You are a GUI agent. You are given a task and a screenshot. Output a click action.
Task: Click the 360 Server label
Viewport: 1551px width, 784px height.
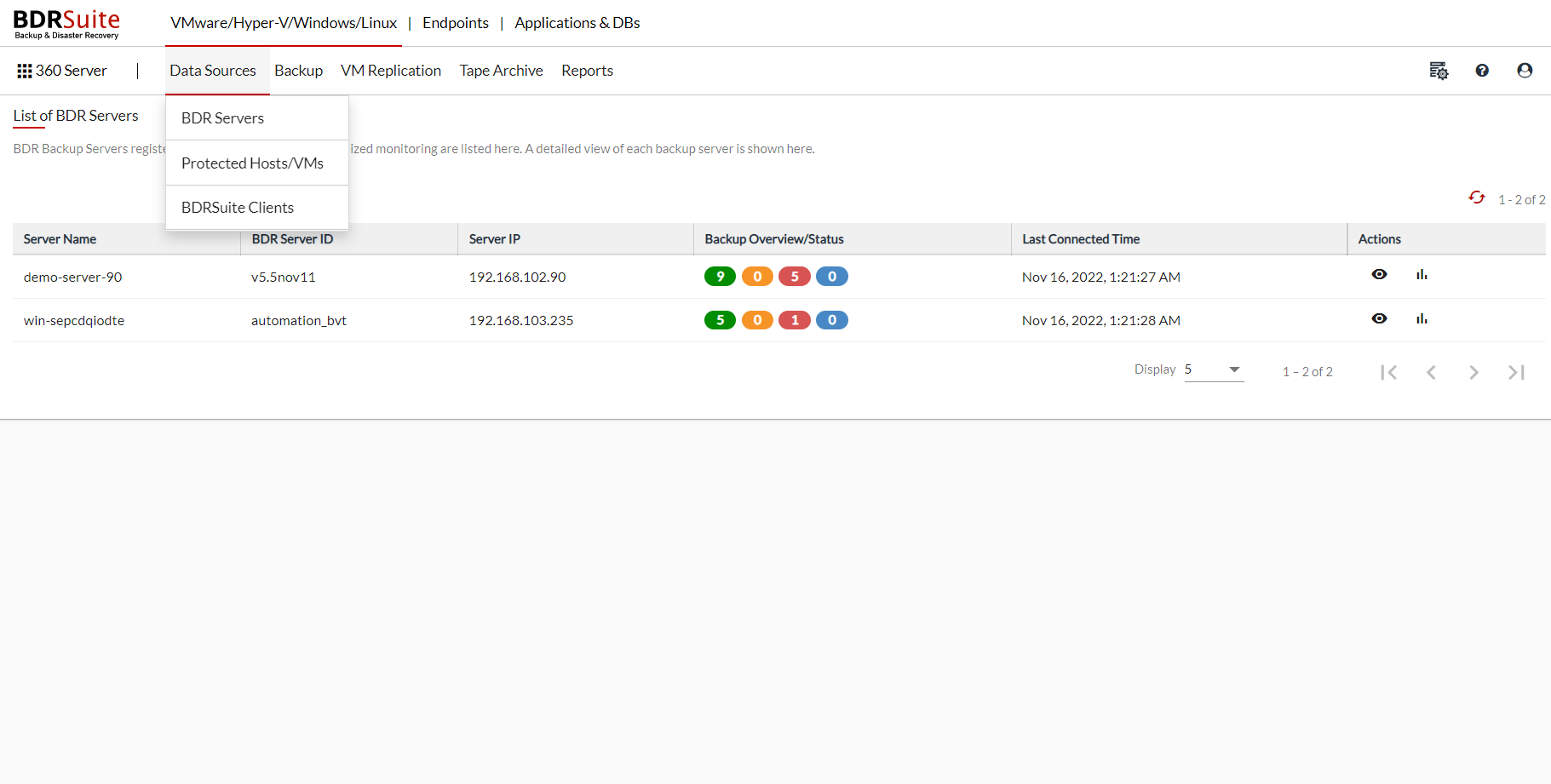71,71
